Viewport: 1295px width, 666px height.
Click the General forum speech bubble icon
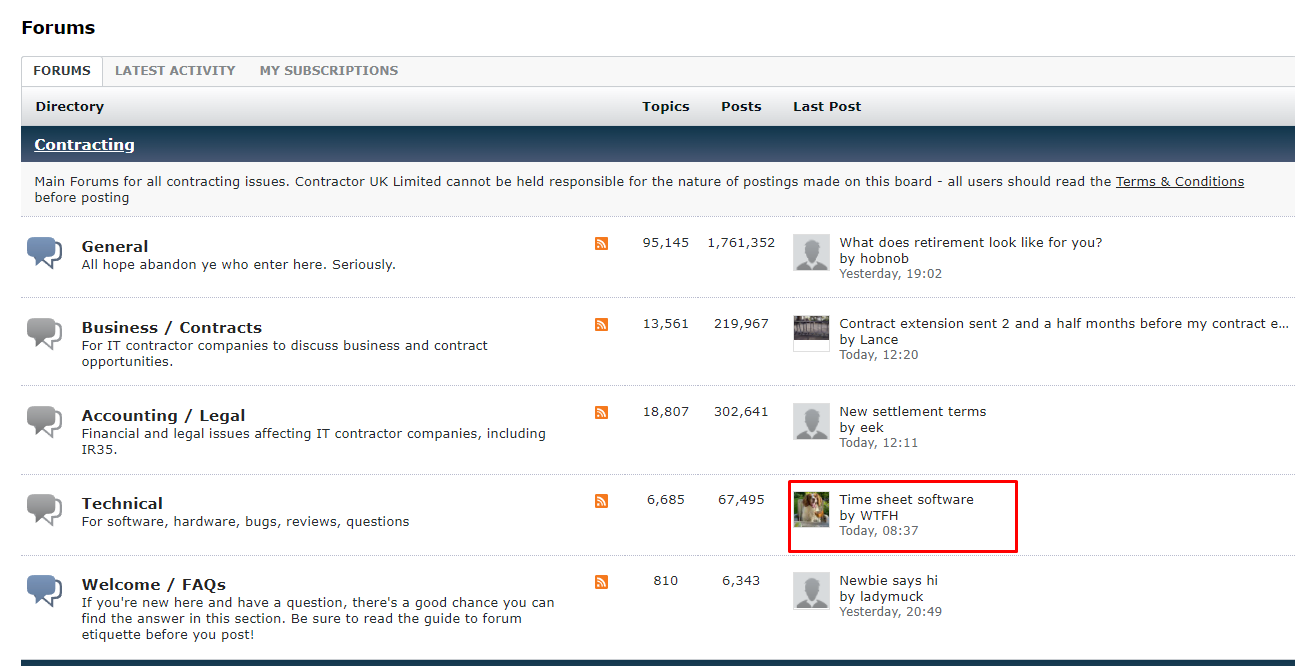click(44, 252)
